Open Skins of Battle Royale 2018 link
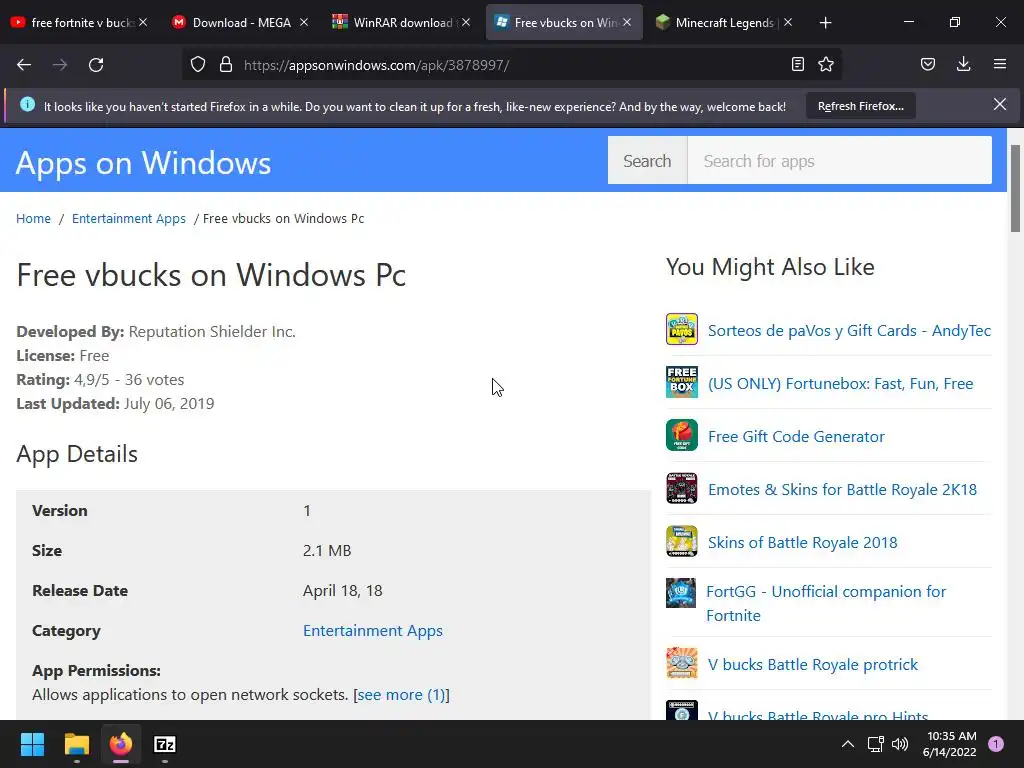The width and height of the screenshot is (1024, 768). [803, 542]
